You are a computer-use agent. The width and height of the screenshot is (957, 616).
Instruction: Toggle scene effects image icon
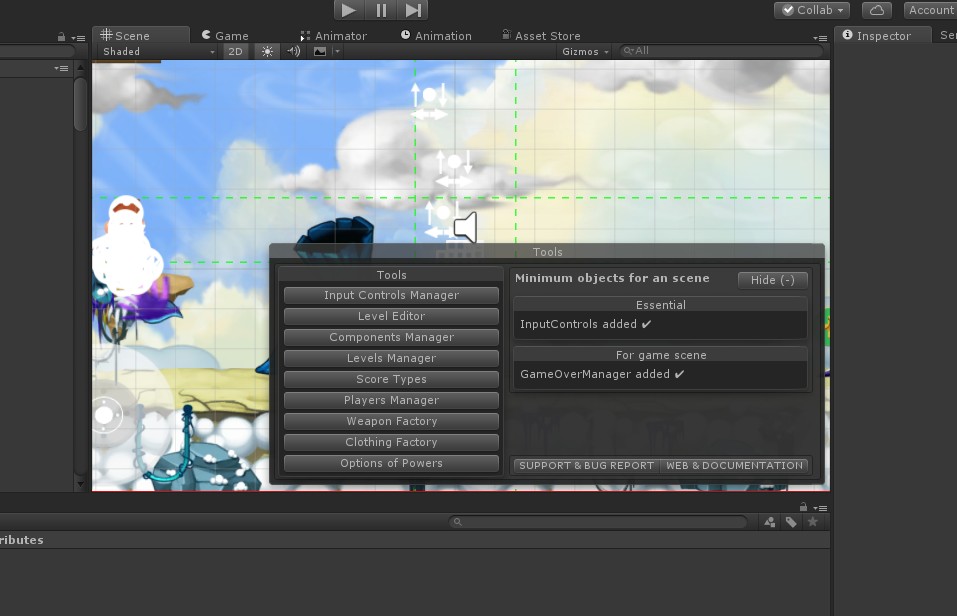coord(320,51)
